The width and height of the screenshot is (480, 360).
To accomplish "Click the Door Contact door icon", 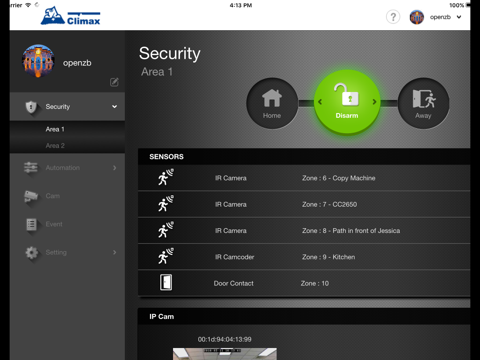I will point(166,282).
